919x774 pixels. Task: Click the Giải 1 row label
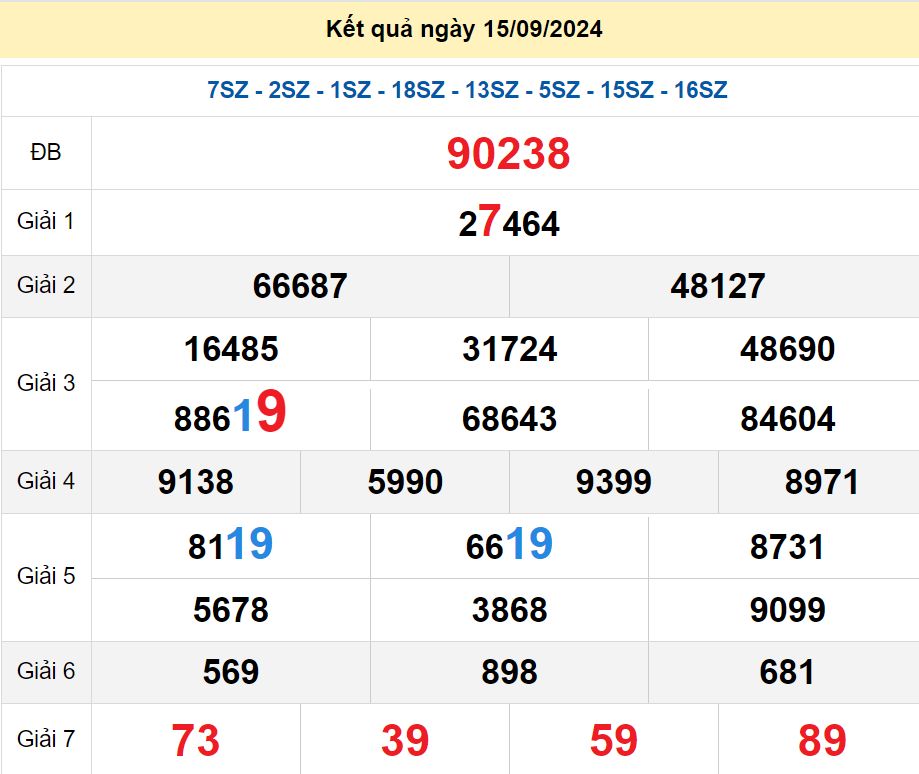pyautogui.click(x=45, y=222)
